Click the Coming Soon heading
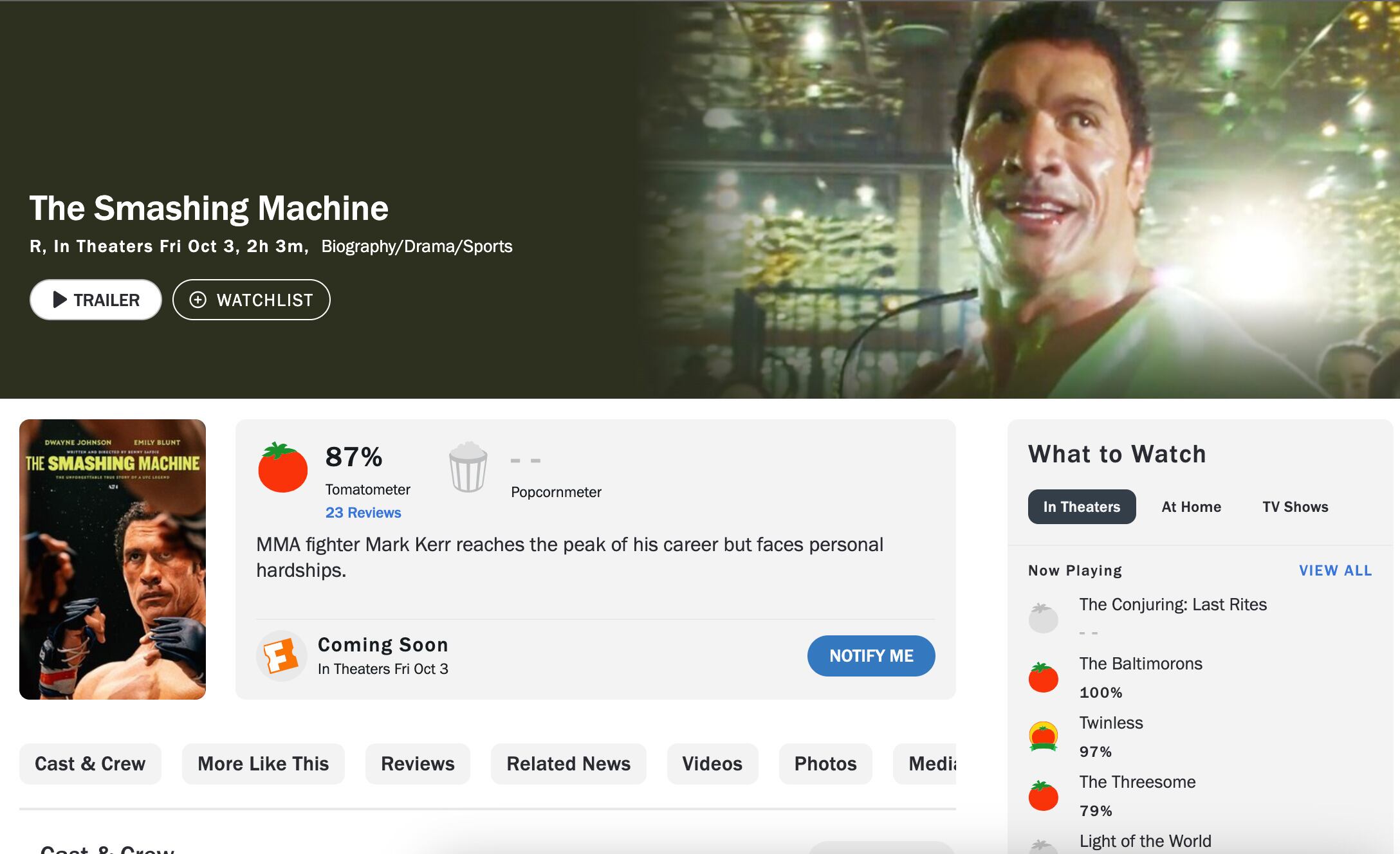The width and height of the screenshot is (1400, 854). 383,644
